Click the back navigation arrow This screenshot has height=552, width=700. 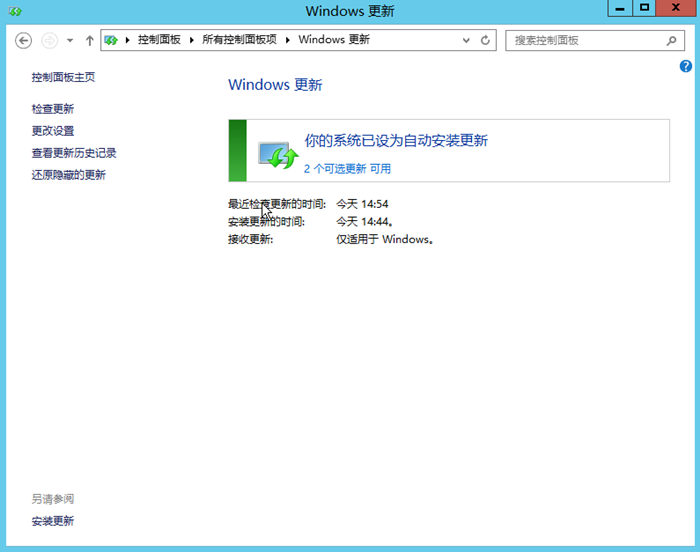[24, 40]
